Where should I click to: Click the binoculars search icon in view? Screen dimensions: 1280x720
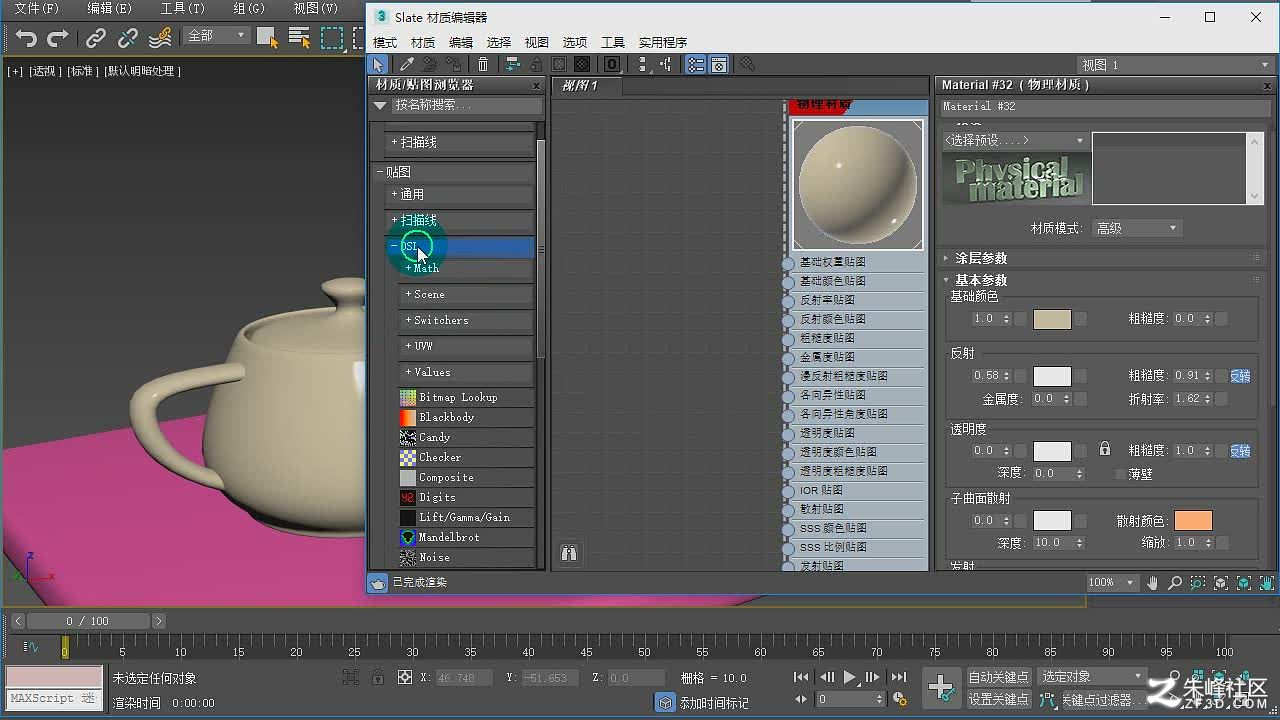(x=569, y=553)
